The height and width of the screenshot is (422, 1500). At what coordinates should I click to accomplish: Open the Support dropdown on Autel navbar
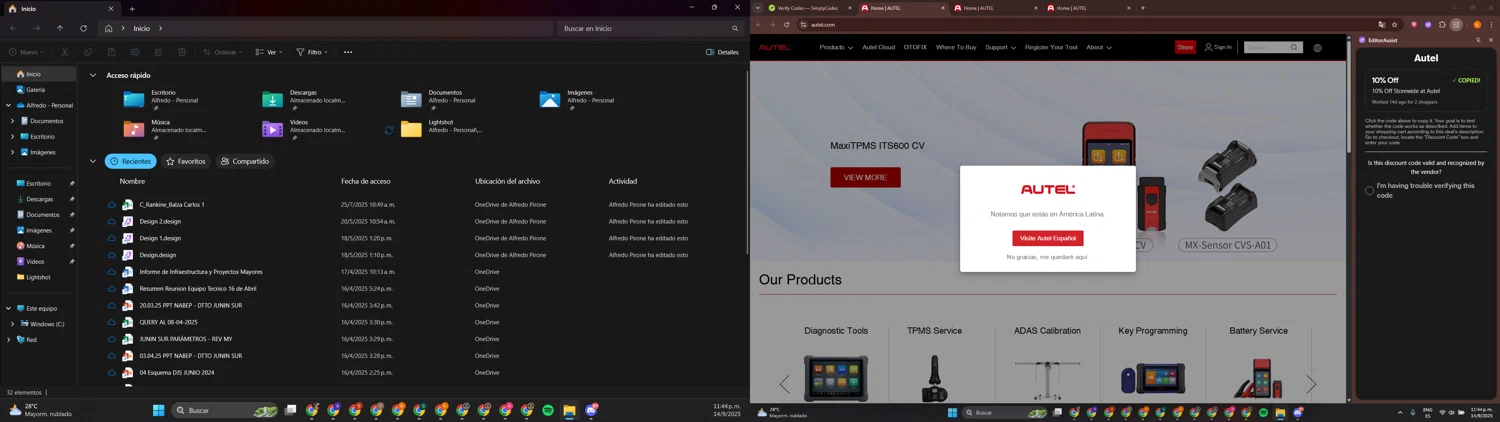(1000, 47)
